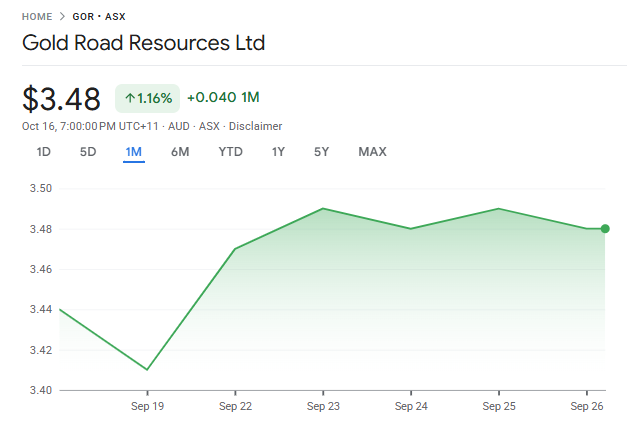Open the Disclaimer link
Image resolution: width=627 pixels, height=426 pixels.
click(x=255, y=126)
